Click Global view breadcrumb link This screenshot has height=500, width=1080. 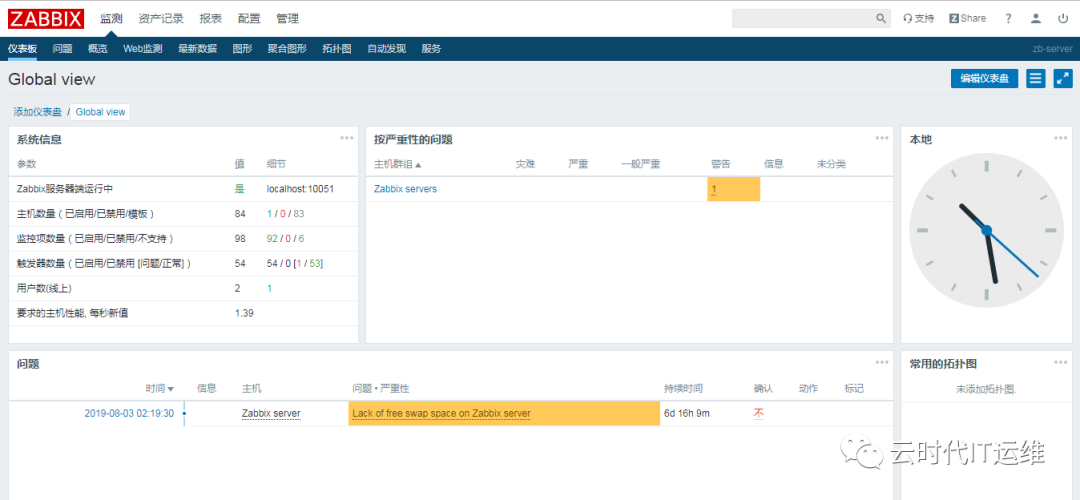point(101,112)
